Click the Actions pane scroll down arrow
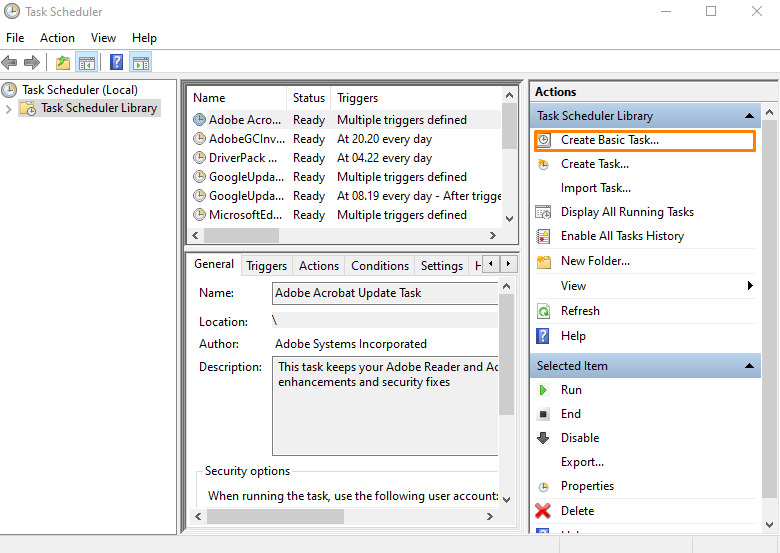Screen dimensions: 780x553 769,525
